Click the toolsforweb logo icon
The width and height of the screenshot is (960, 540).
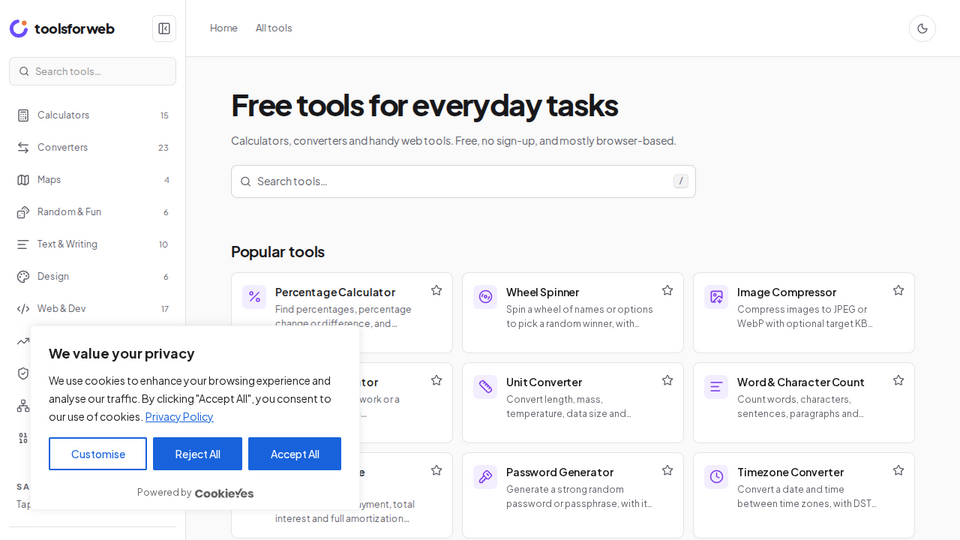19,28
